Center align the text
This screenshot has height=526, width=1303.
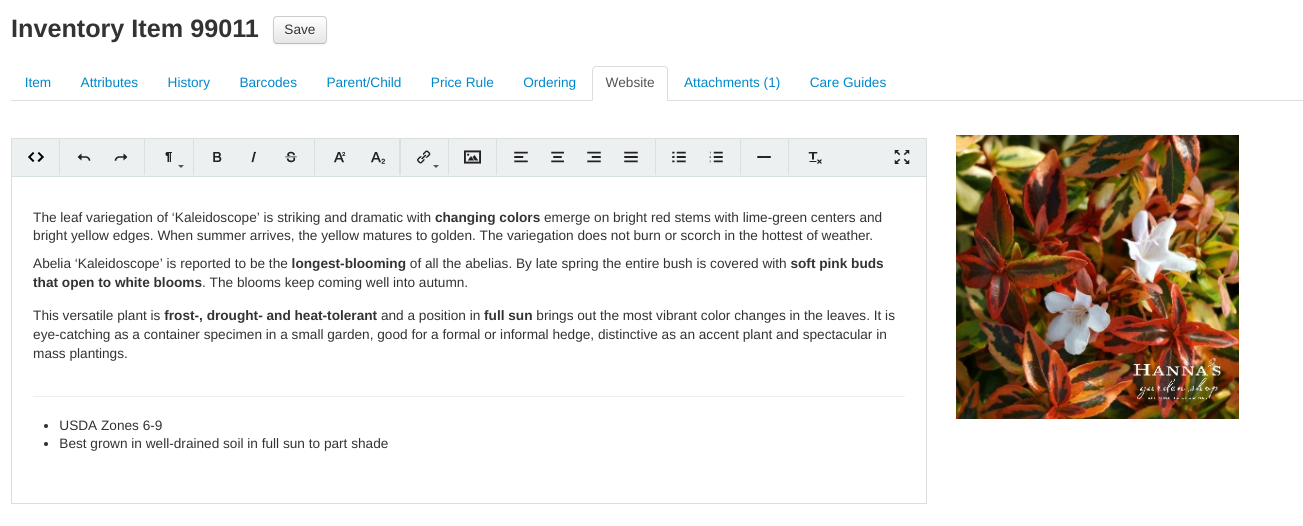(x=558, y=157)
